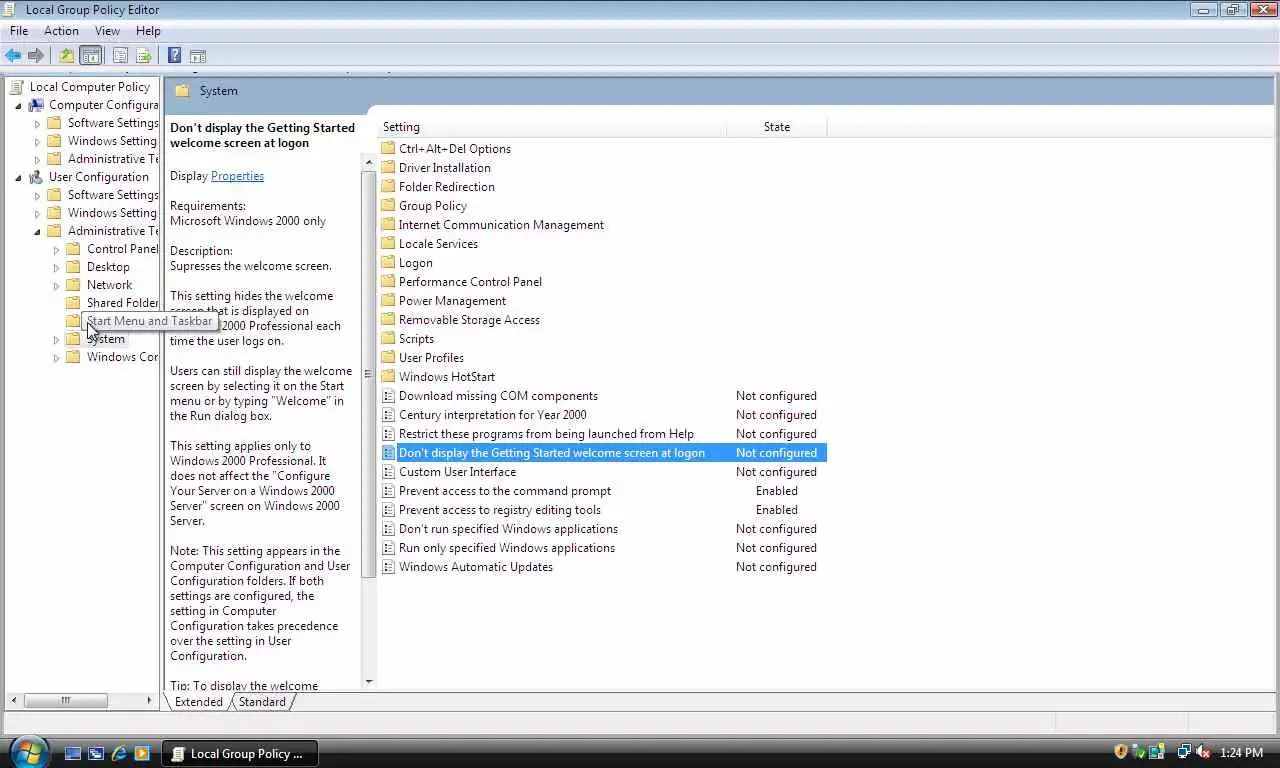Expand the Network tree node
The width and height of the screenshot is (1280, 768).
56,286
